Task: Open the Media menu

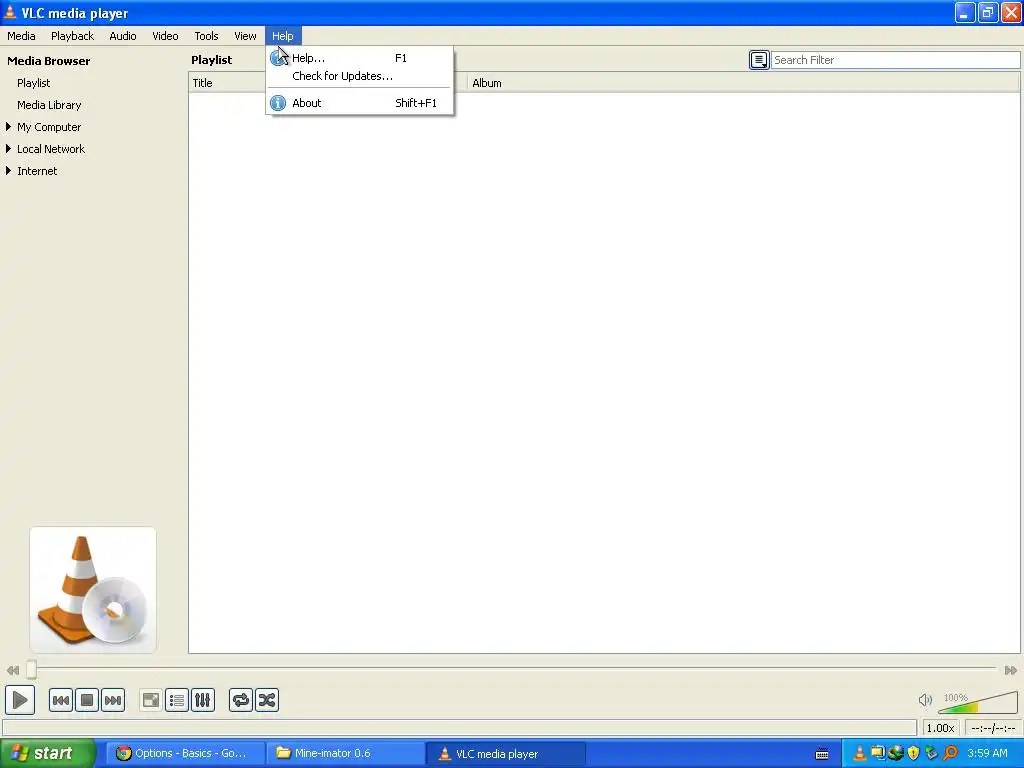Action: pyautogui.click(x=22, y=36)
